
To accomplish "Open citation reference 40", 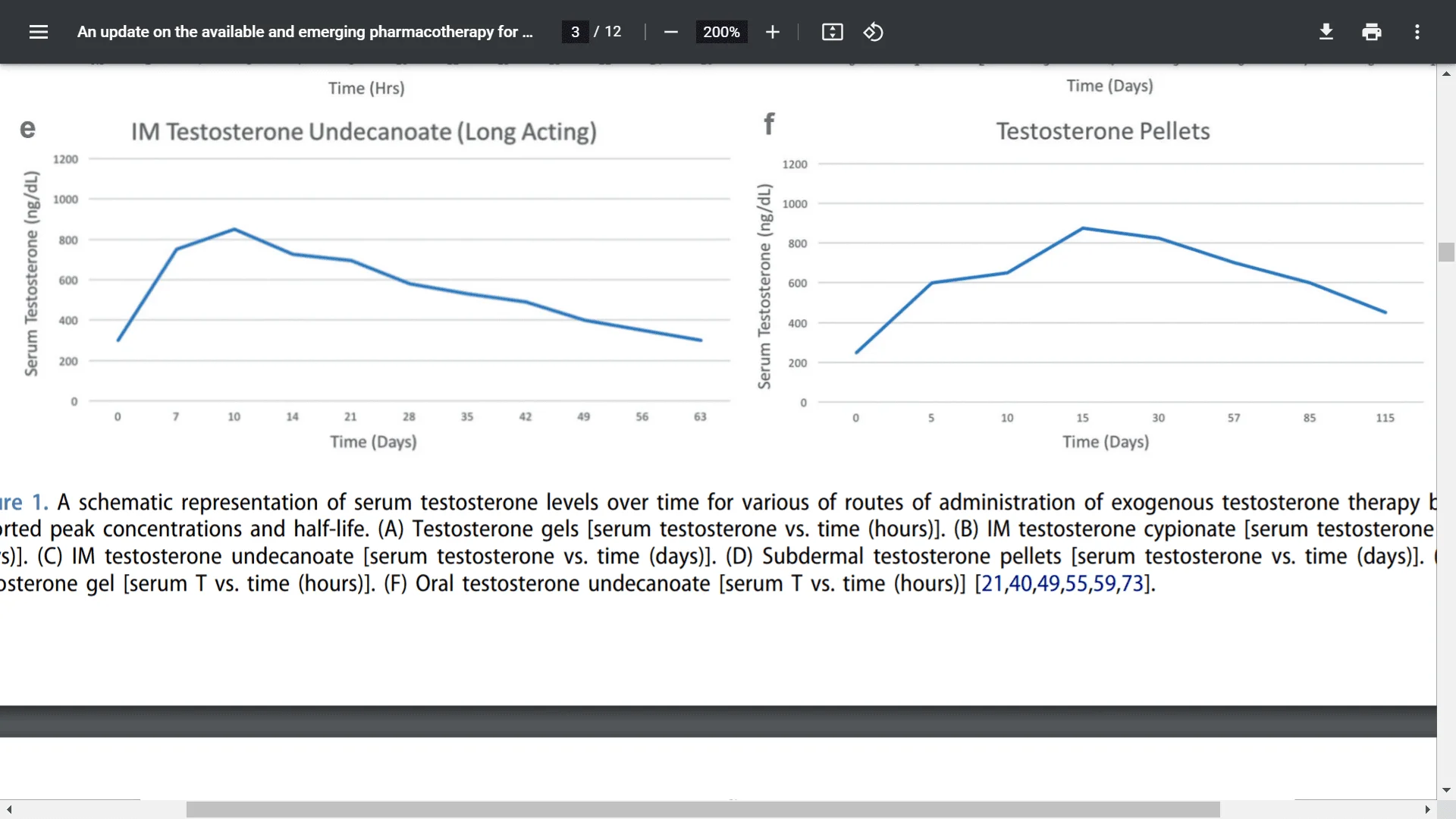I will click(1020, 584).
